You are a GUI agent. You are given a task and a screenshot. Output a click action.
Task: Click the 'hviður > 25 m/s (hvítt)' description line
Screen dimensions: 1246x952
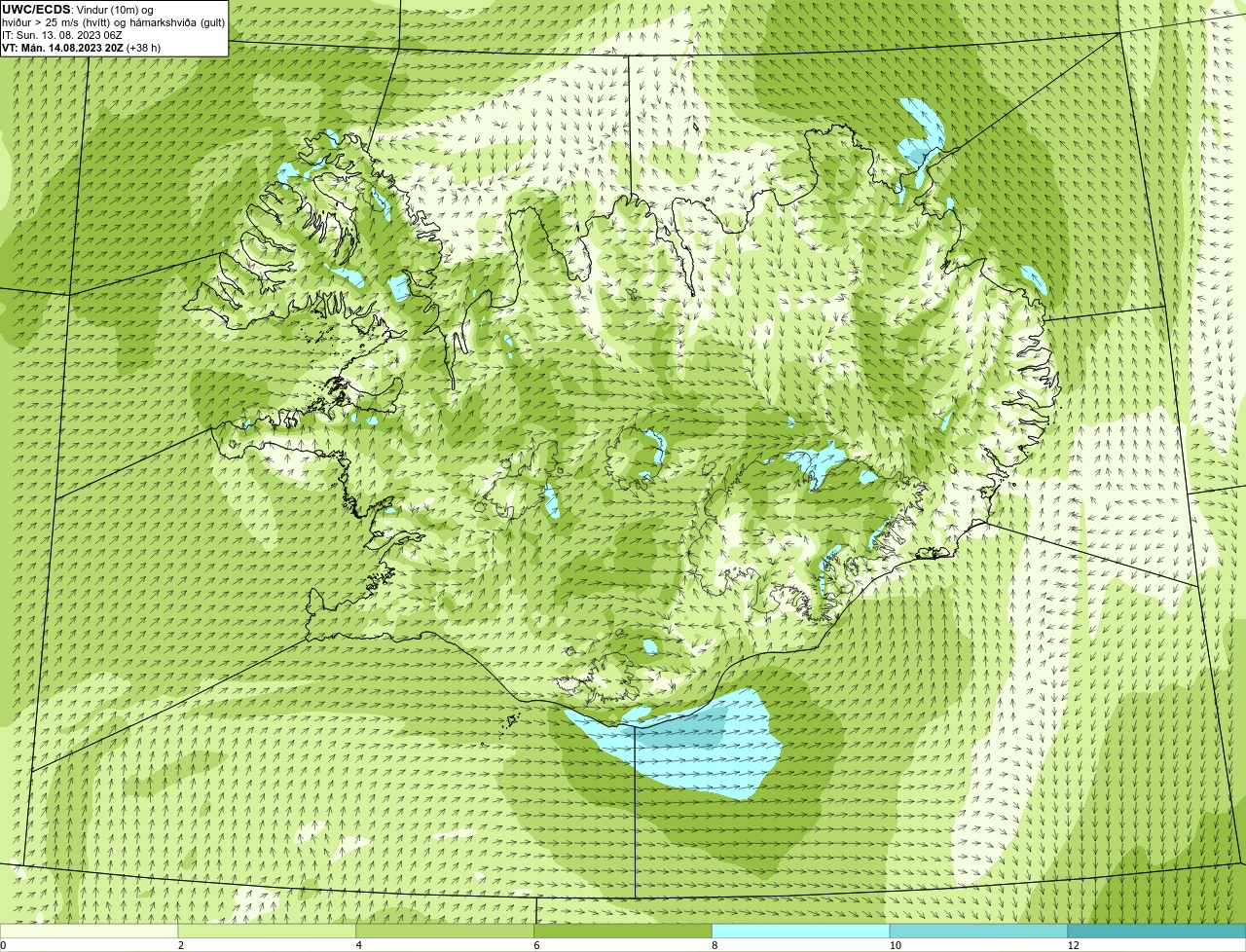[x=114, y=21]
